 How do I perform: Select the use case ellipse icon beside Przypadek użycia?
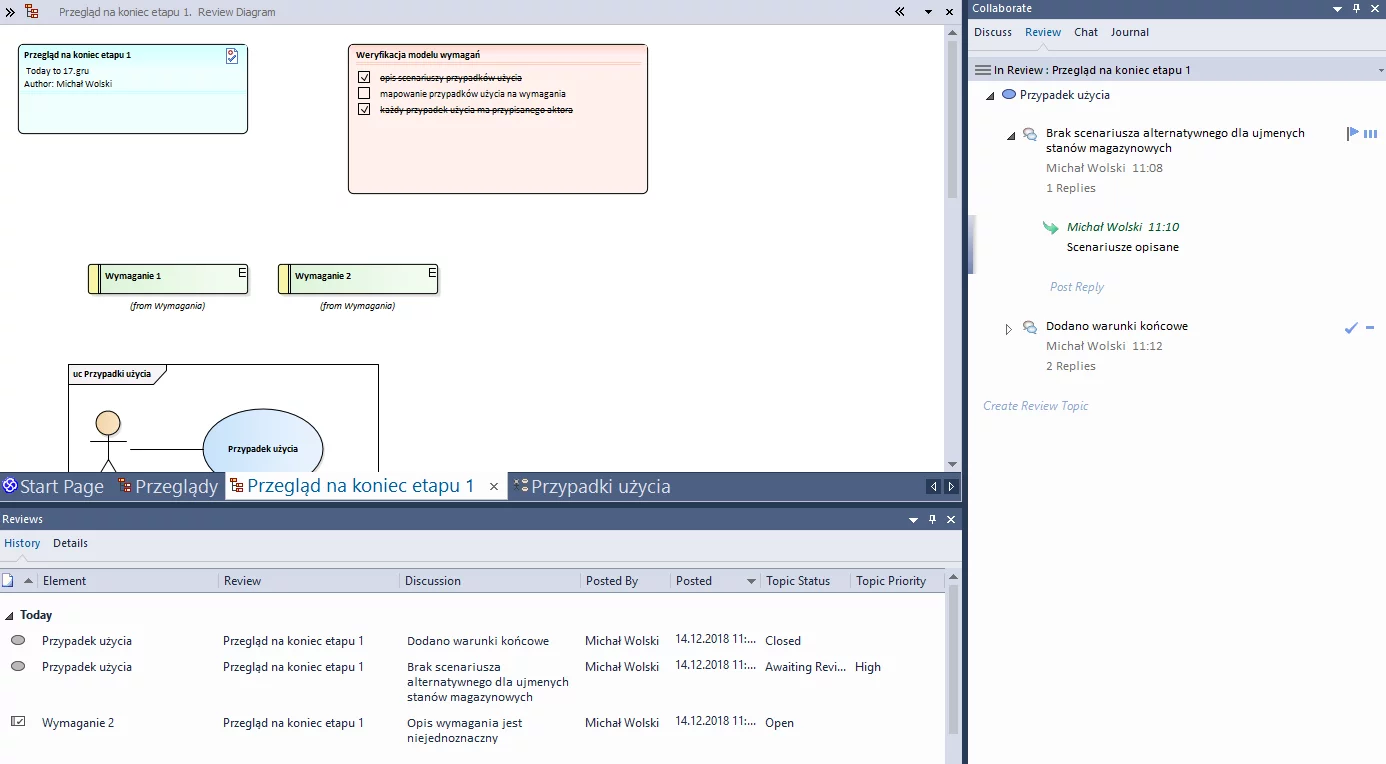[x=1007, y=94]
